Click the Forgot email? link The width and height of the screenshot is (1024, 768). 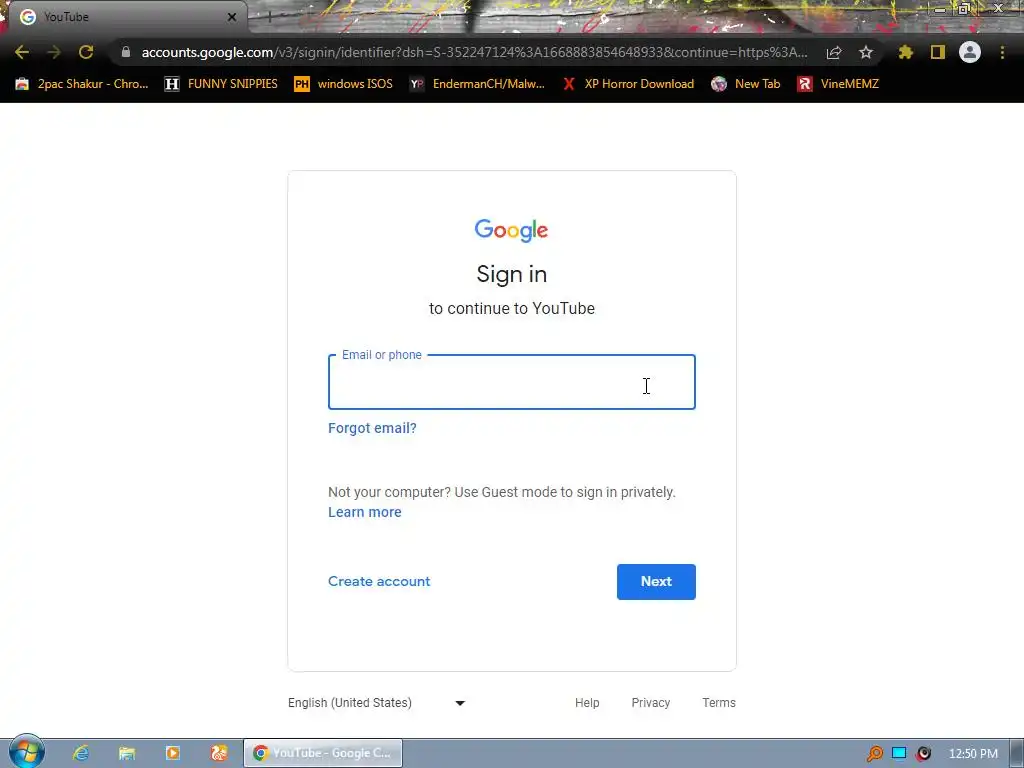point(372,428)
